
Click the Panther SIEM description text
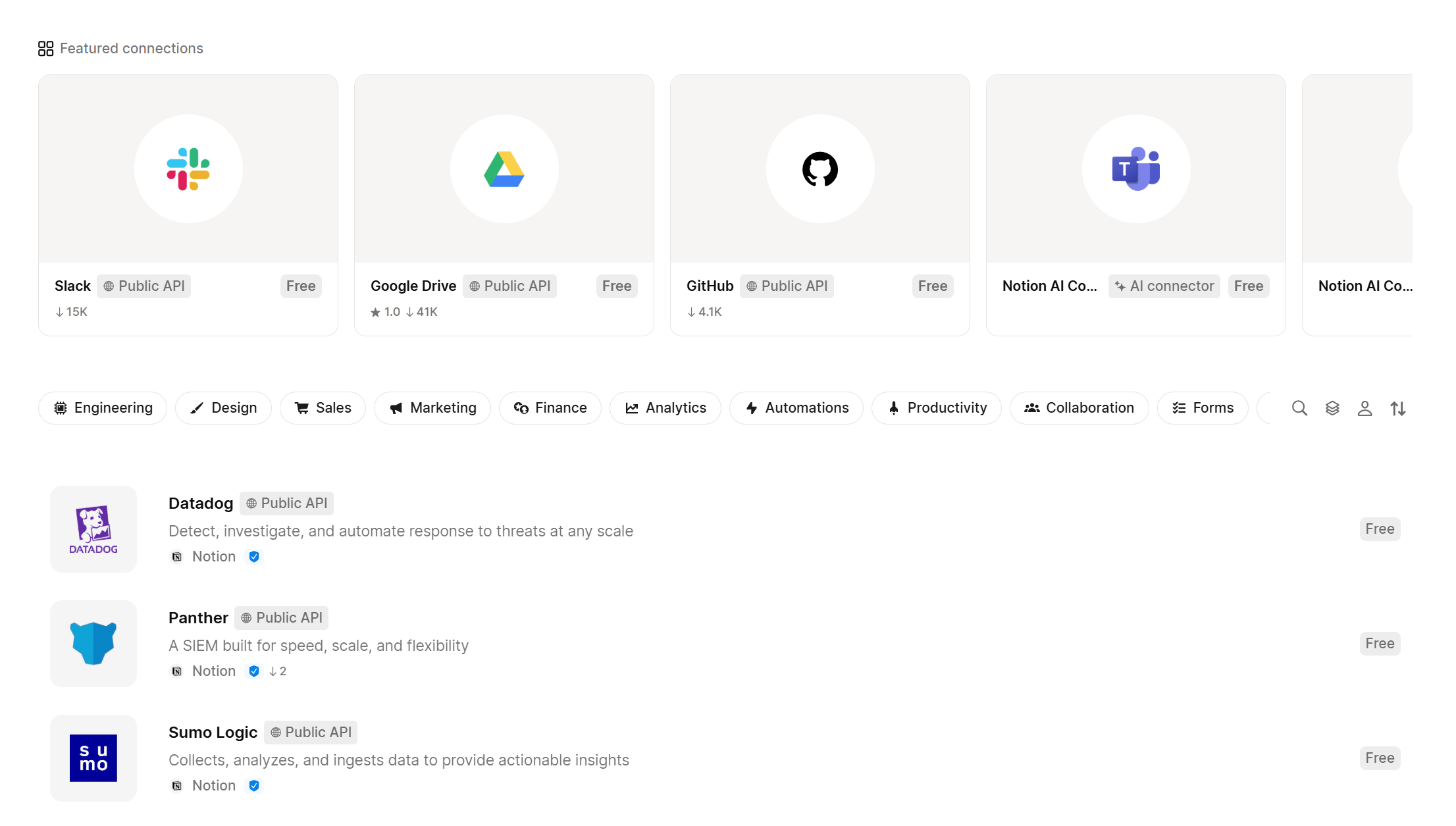(x=319, y=646)
